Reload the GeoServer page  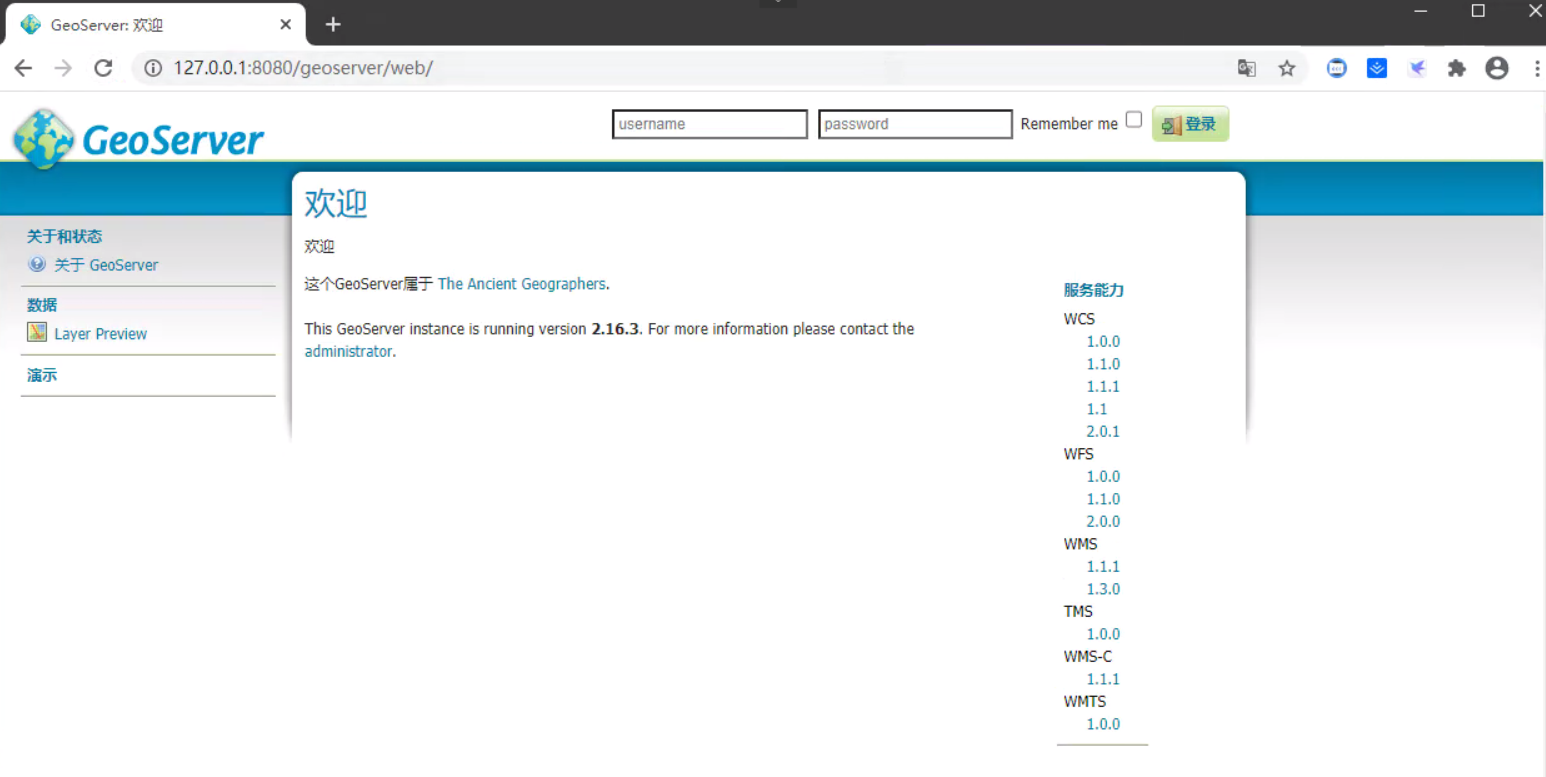point(103,68)
